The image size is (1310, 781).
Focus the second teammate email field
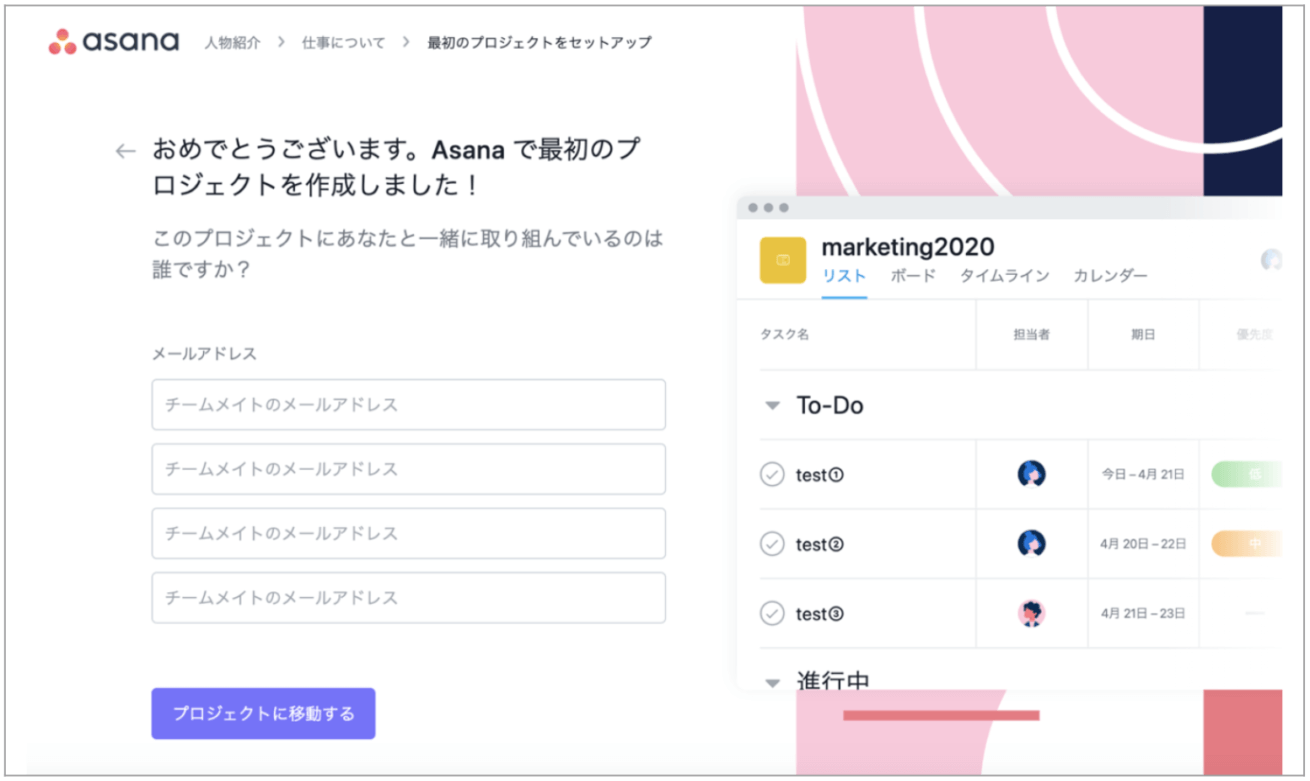[x=409, y=469]
